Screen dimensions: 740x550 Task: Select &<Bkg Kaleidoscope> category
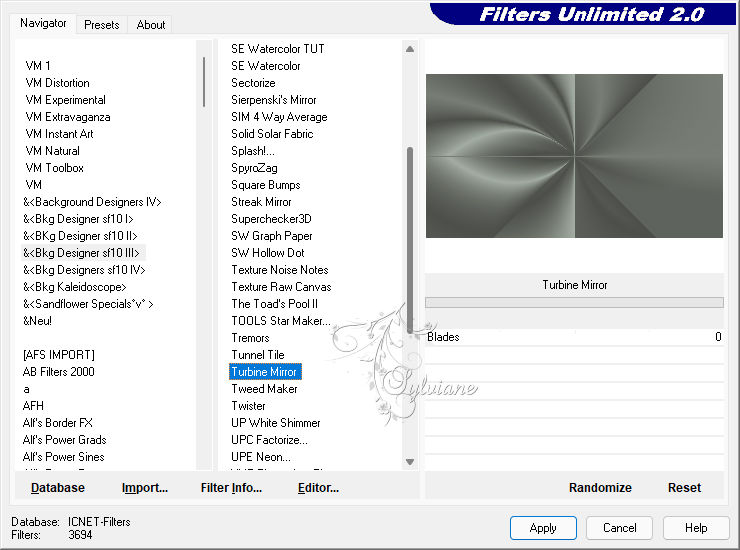[x=75, y=287]
